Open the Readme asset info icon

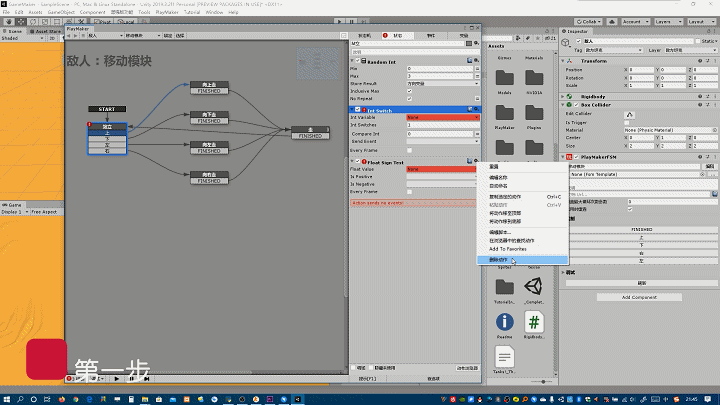(505, 321)
